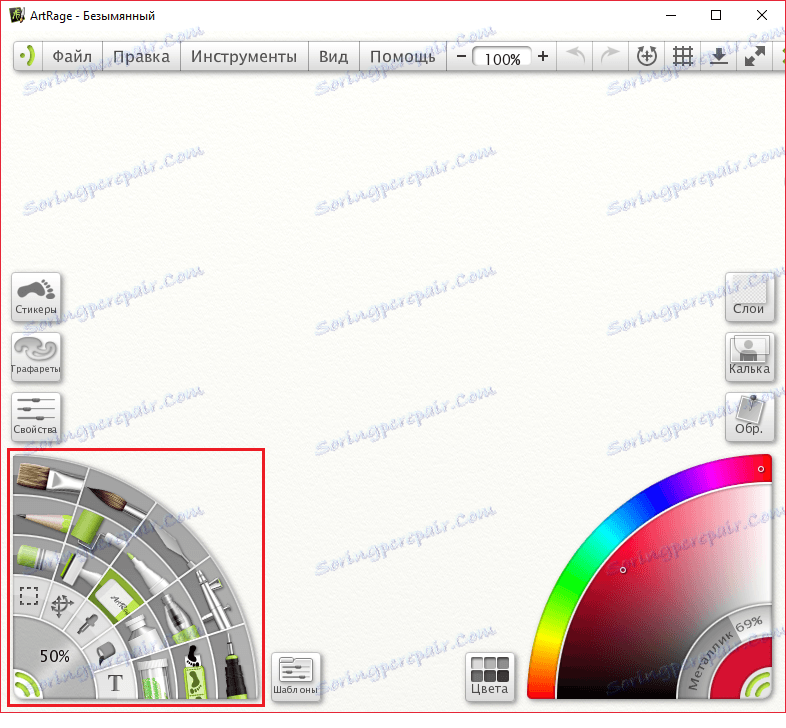Screen dimensions: 786x728
Task: Click the Redo arrow in toolbar
Action: point(610,56)
